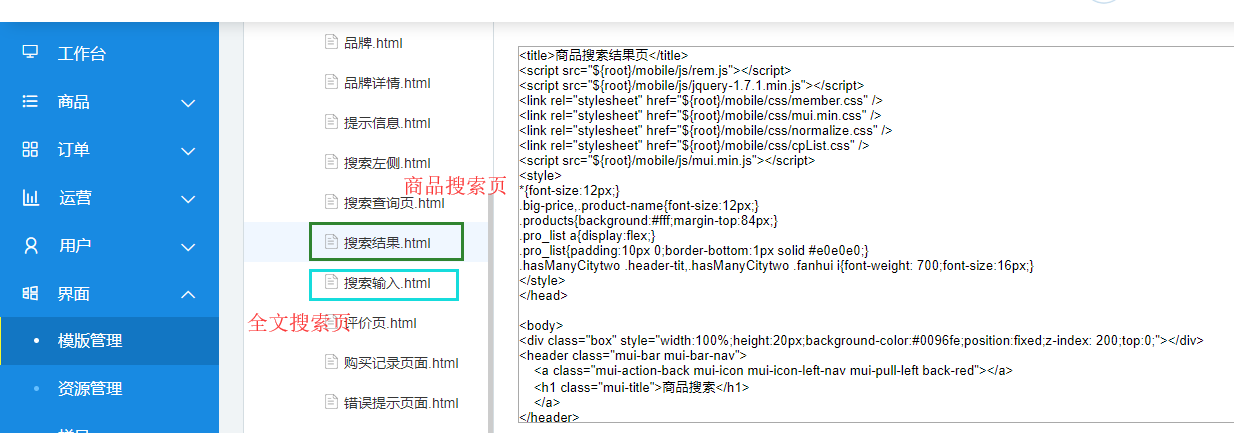
Task: Click the 商品 list icon in sidebar
Action: point(30,101)
